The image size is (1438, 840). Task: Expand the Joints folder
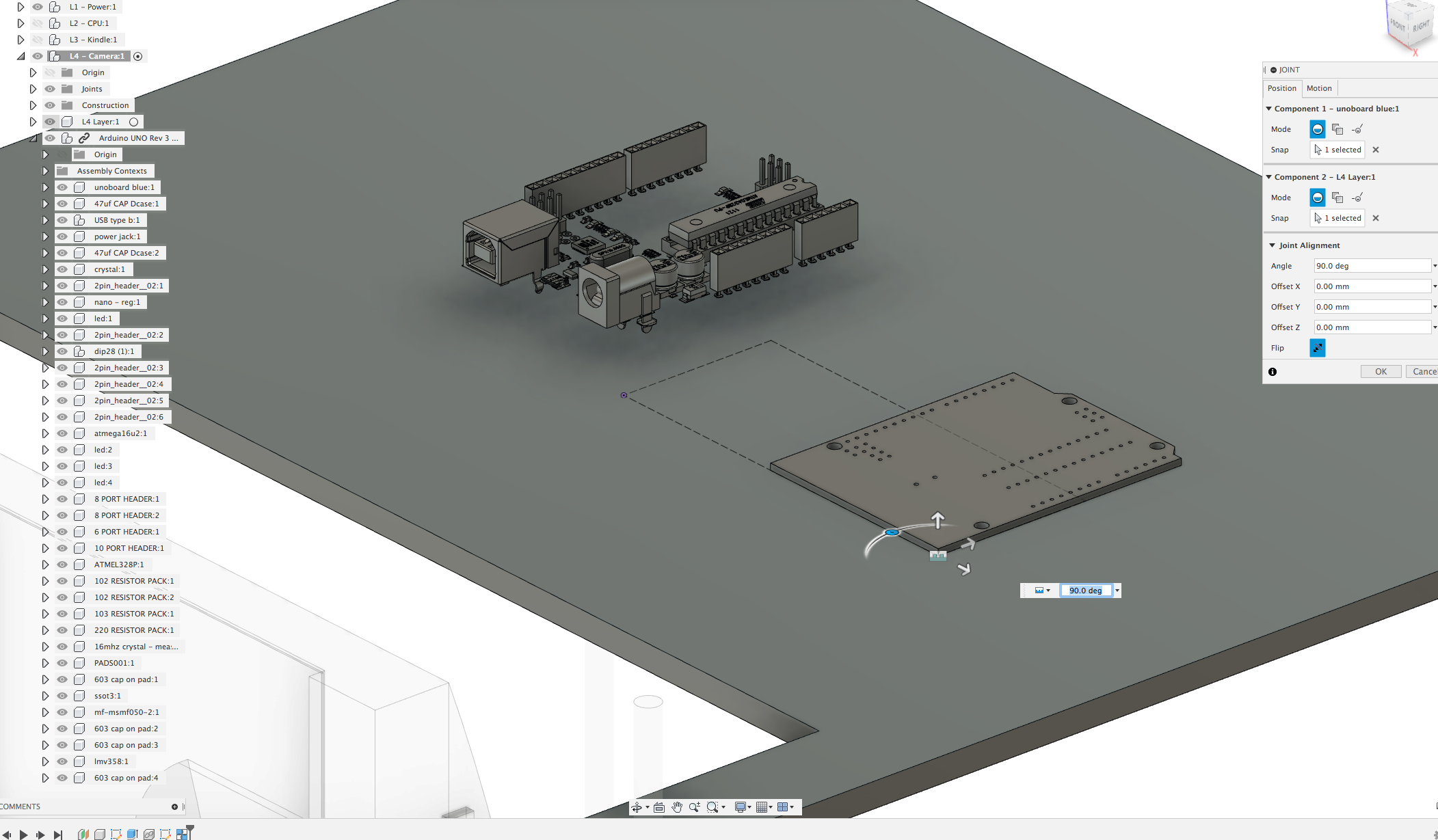click(33, 89)
